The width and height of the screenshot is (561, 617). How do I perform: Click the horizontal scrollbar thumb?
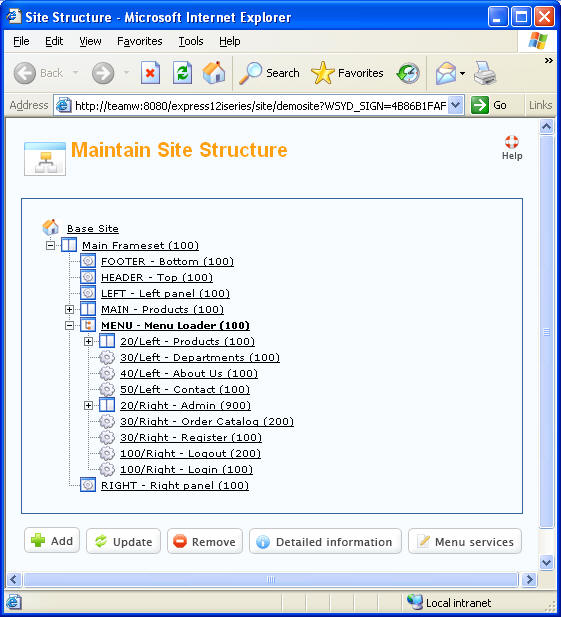point(270,579)
